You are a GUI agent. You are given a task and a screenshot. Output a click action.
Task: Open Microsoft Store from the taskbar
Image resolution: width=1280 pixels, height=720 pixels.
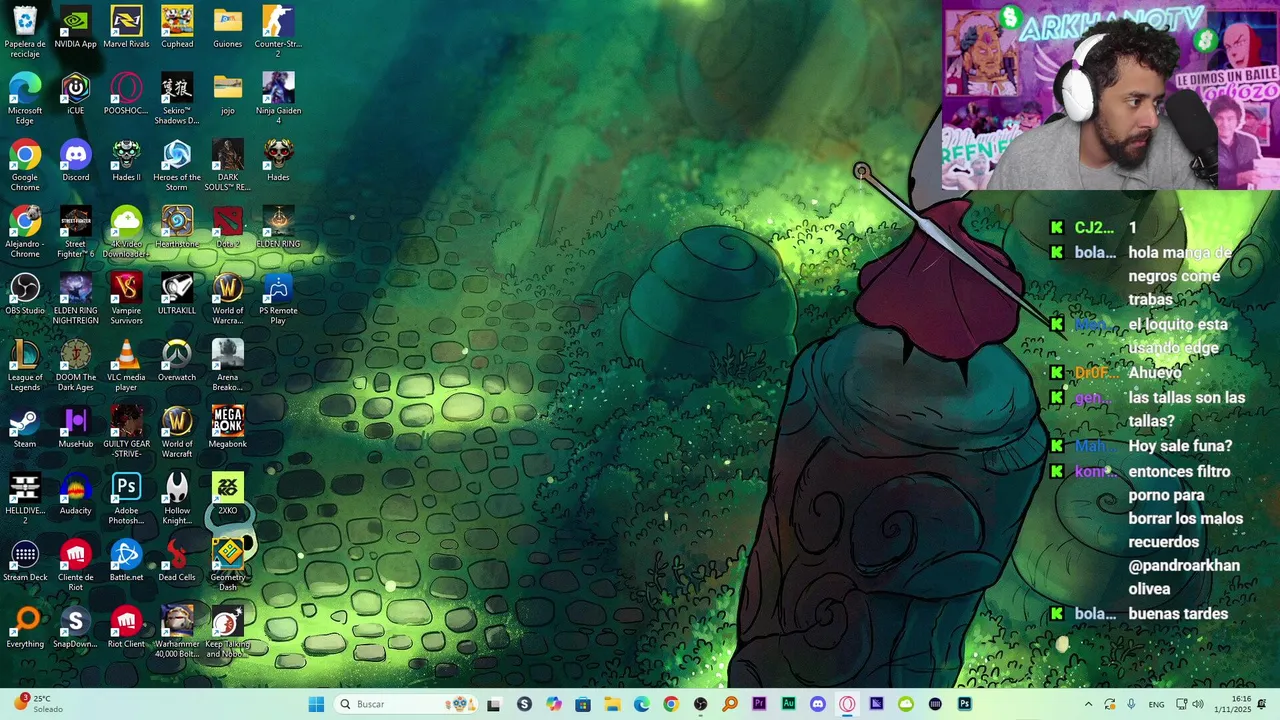(x=583, y=704)
